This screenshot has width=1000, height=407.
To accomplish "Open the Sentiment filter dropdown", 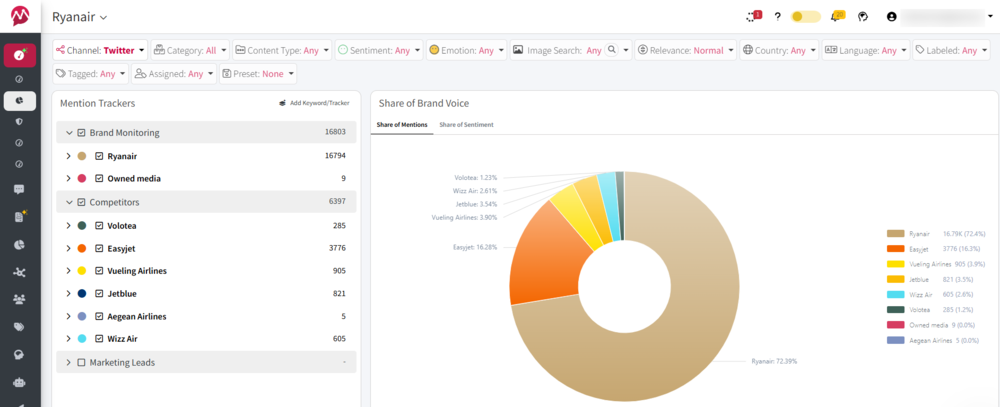I will tap(379, 50).
